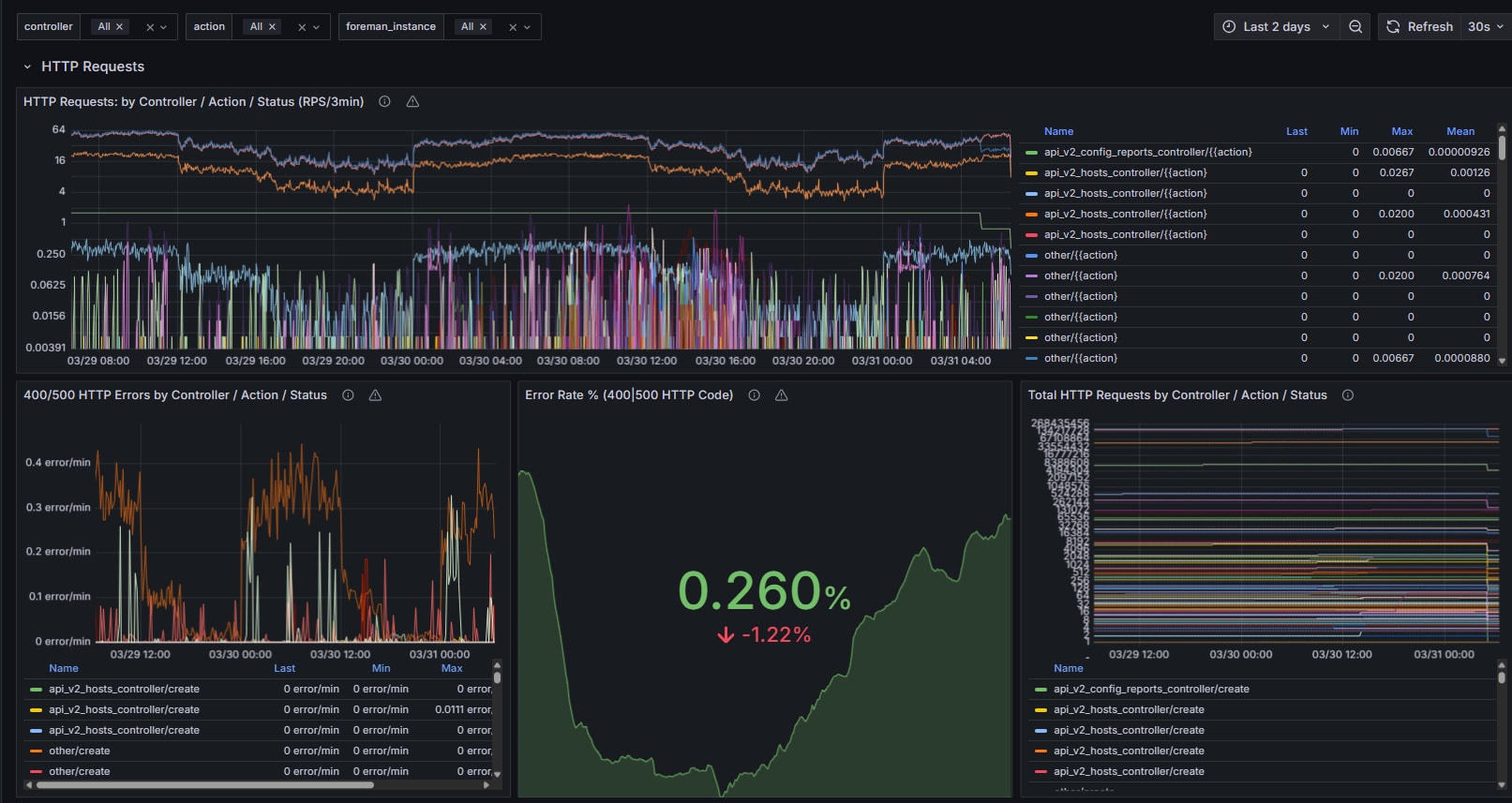Screen dimensions: 1512x803
Task: Click info icon on 400/500 HTTP Errors panel
Action: (348, 395)
